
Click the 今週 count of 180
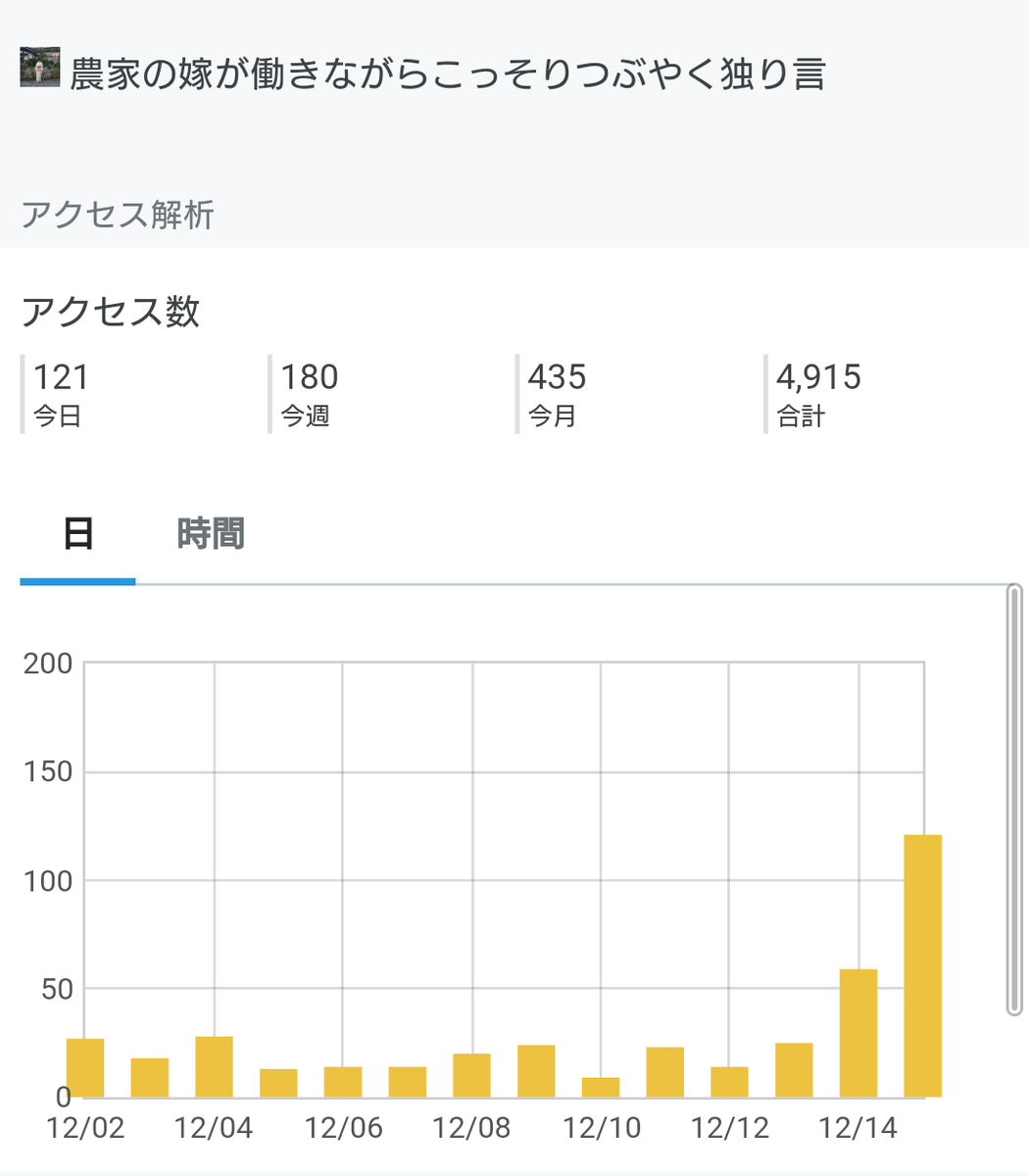point(310,377)
